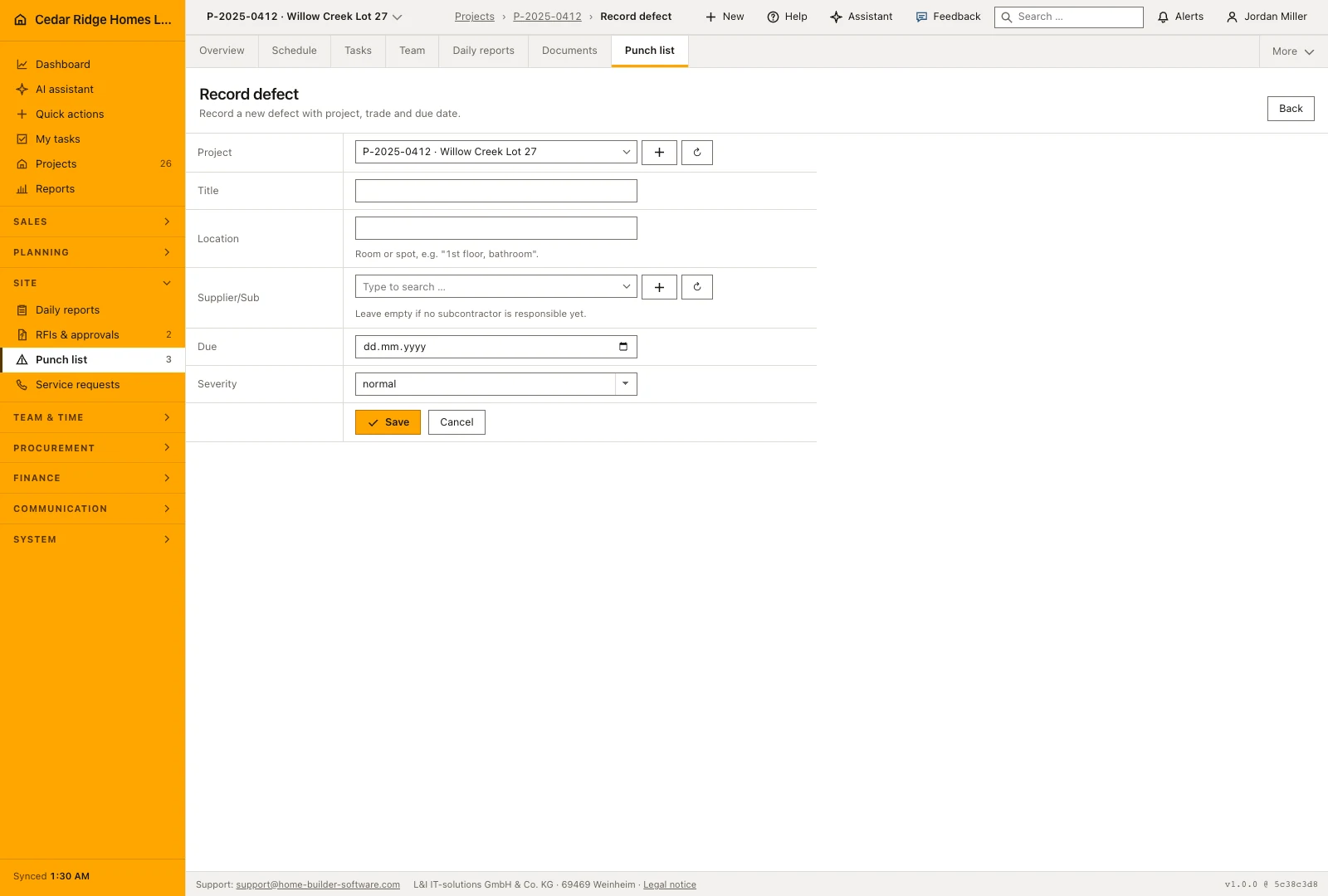Go back with the Back button

coord(1291,109)
